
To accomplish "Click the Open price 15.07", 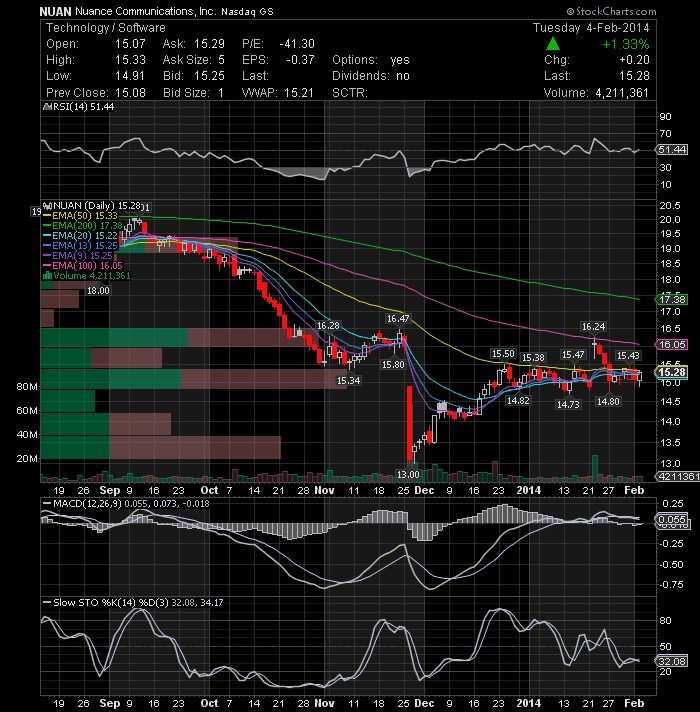I will [130, 44].
